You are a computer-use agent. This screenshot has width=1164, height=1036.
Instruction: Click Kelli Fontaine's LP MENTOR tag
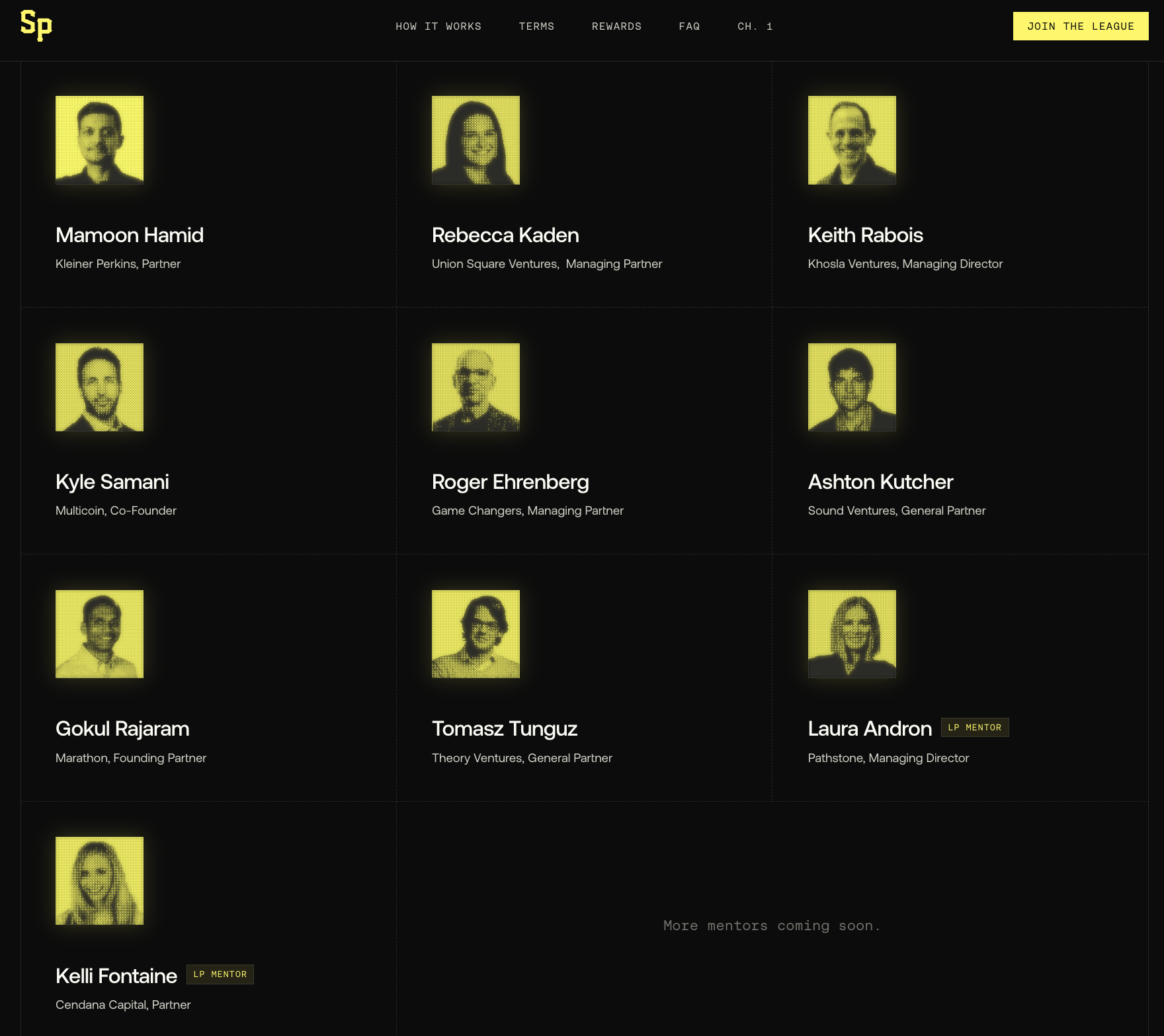click(220, 974)
